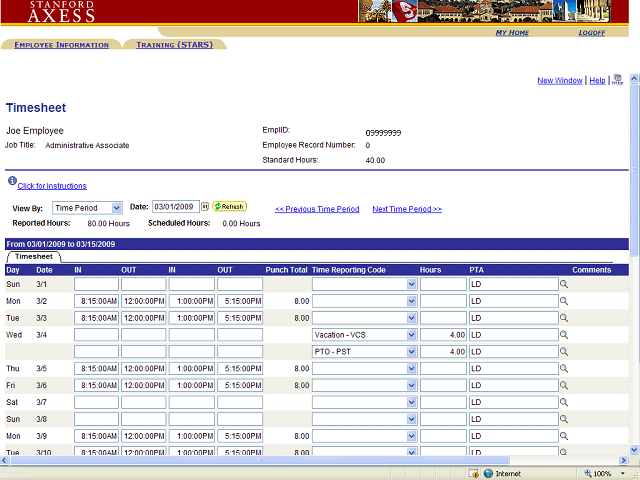Click the PTA lookup magnifier for Monday 3/9
Image resolution: width=640 pixels, height=480 pixels.
coord(564,437)
